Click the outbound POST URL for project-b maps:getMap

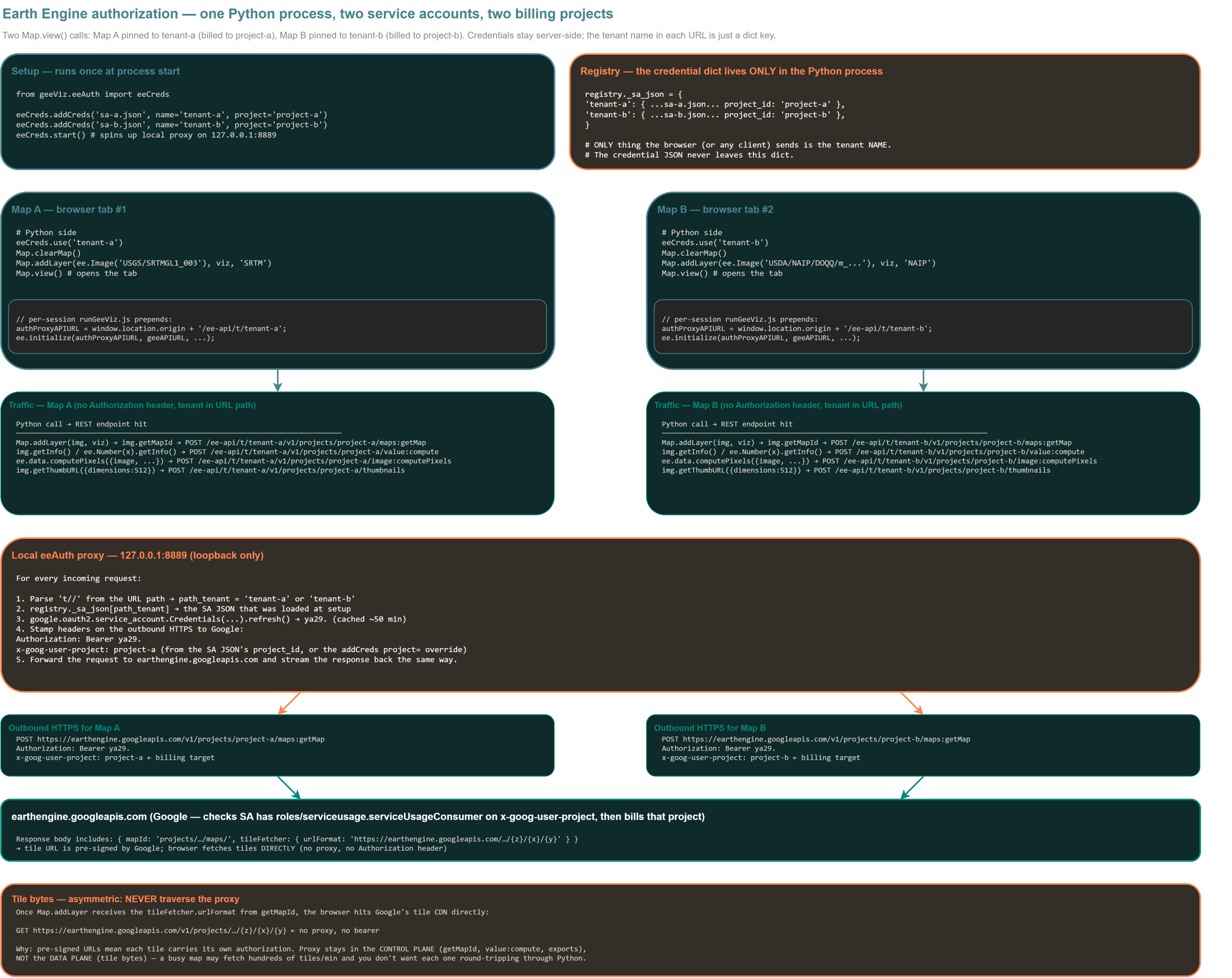[x=816, y=739]
